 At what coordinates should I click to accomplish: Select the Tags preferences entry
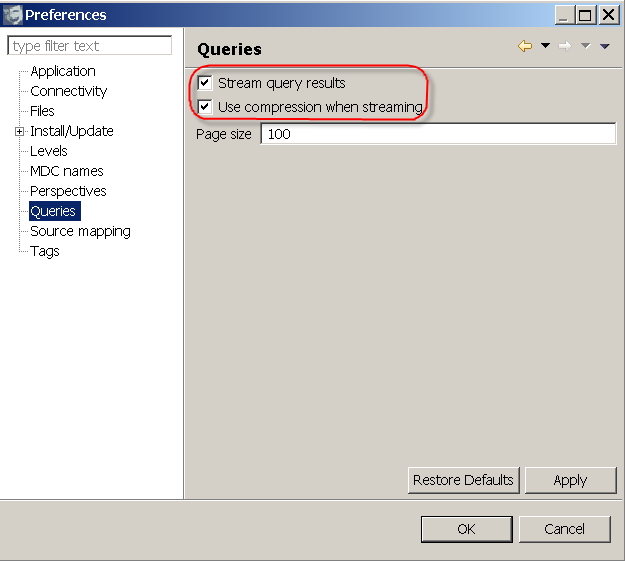coord(45,251)
